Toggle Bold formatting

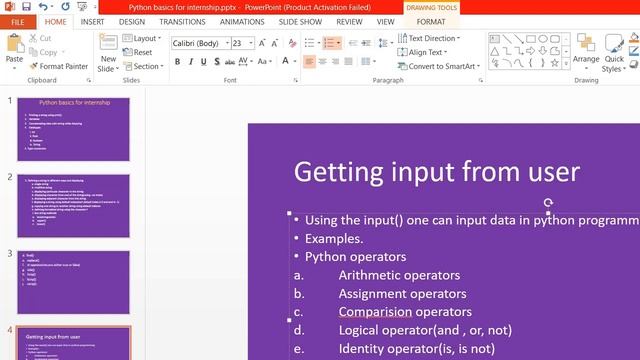coord(178,62)
